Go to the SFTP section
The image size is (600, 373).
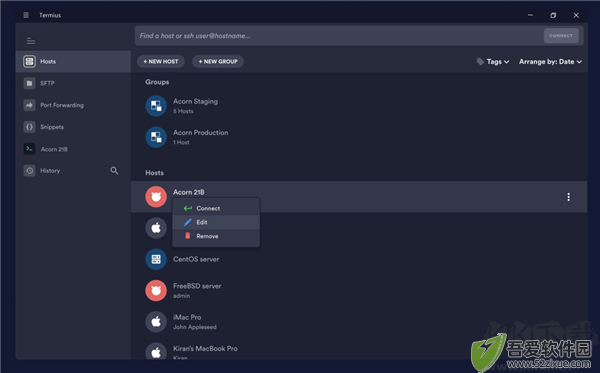tap(73, 83)
